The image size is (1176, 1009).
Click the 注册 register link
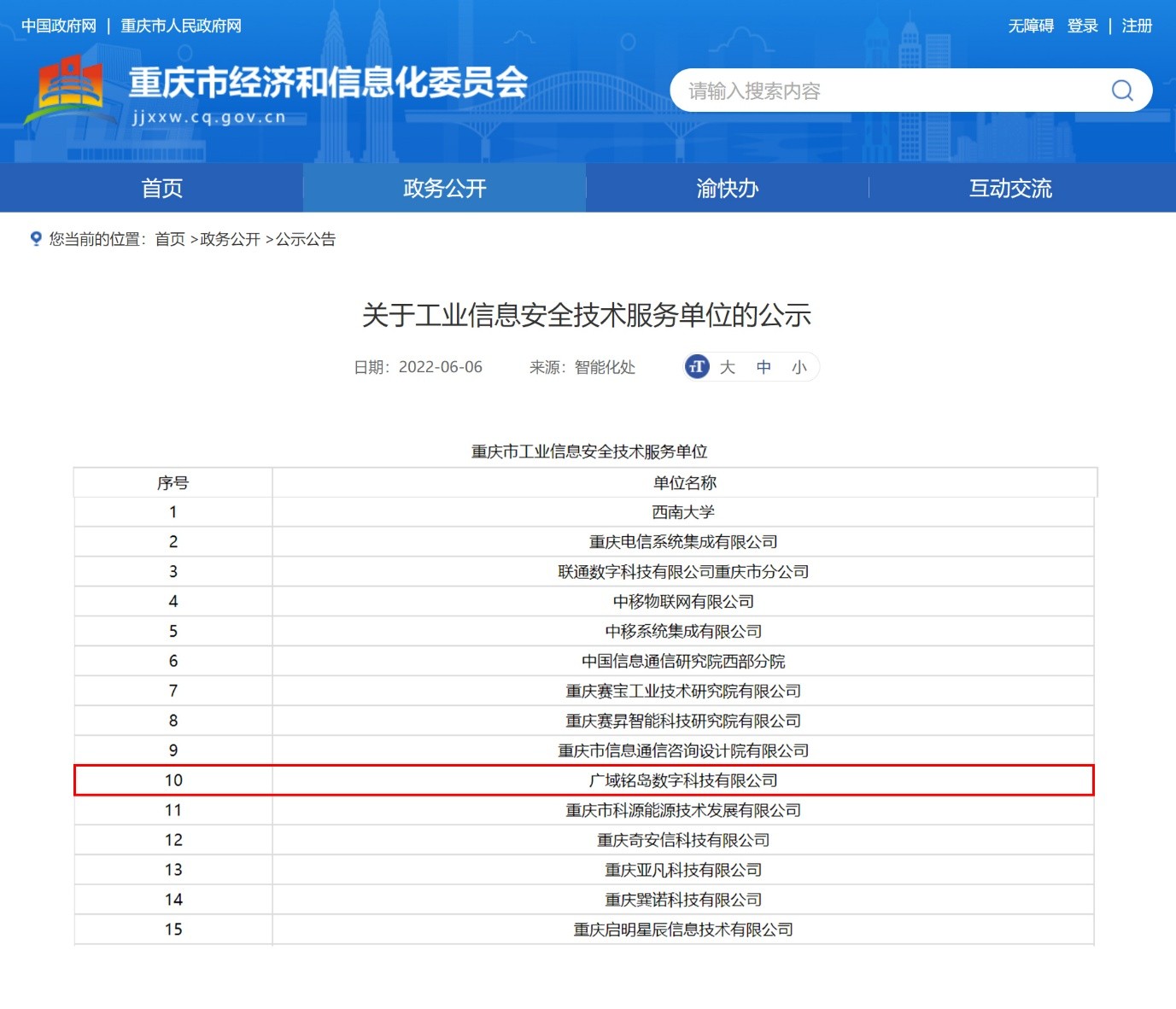(1137, 26)
